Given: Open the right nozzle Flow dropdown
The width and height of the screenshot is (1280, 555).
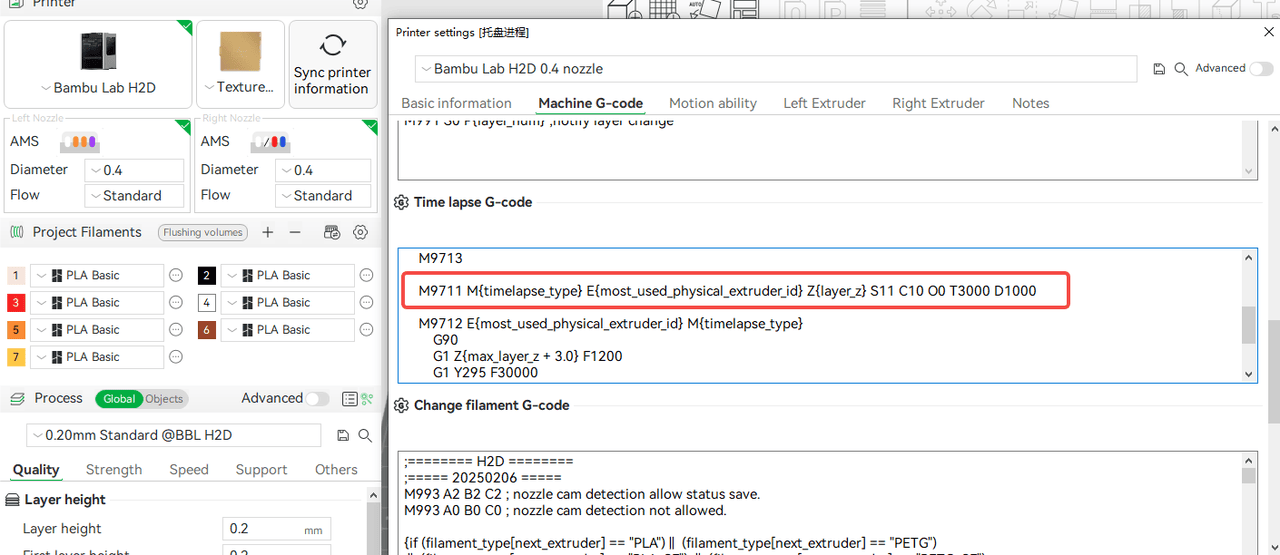Looking at the screenshot, I should [325, 196].
